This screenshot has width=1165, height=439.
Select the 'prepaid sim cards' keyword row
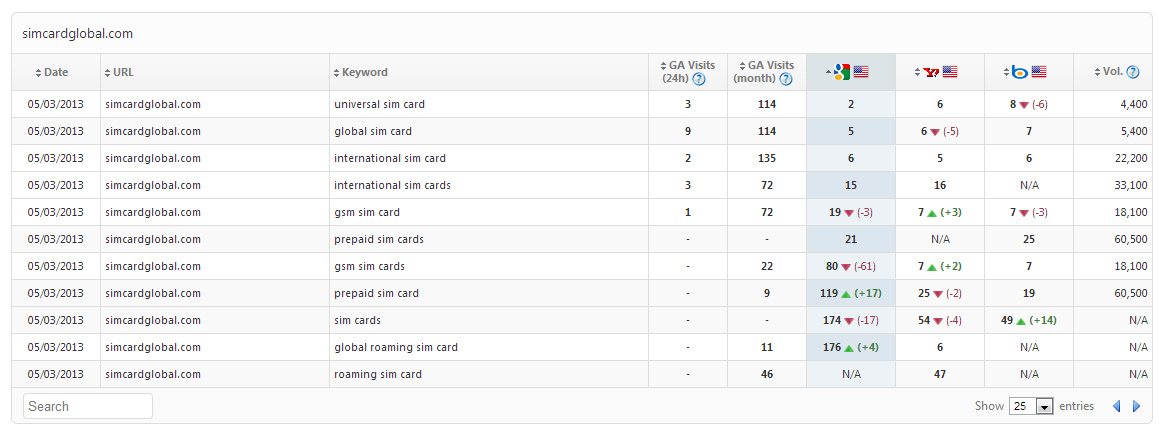click(379, 239)
